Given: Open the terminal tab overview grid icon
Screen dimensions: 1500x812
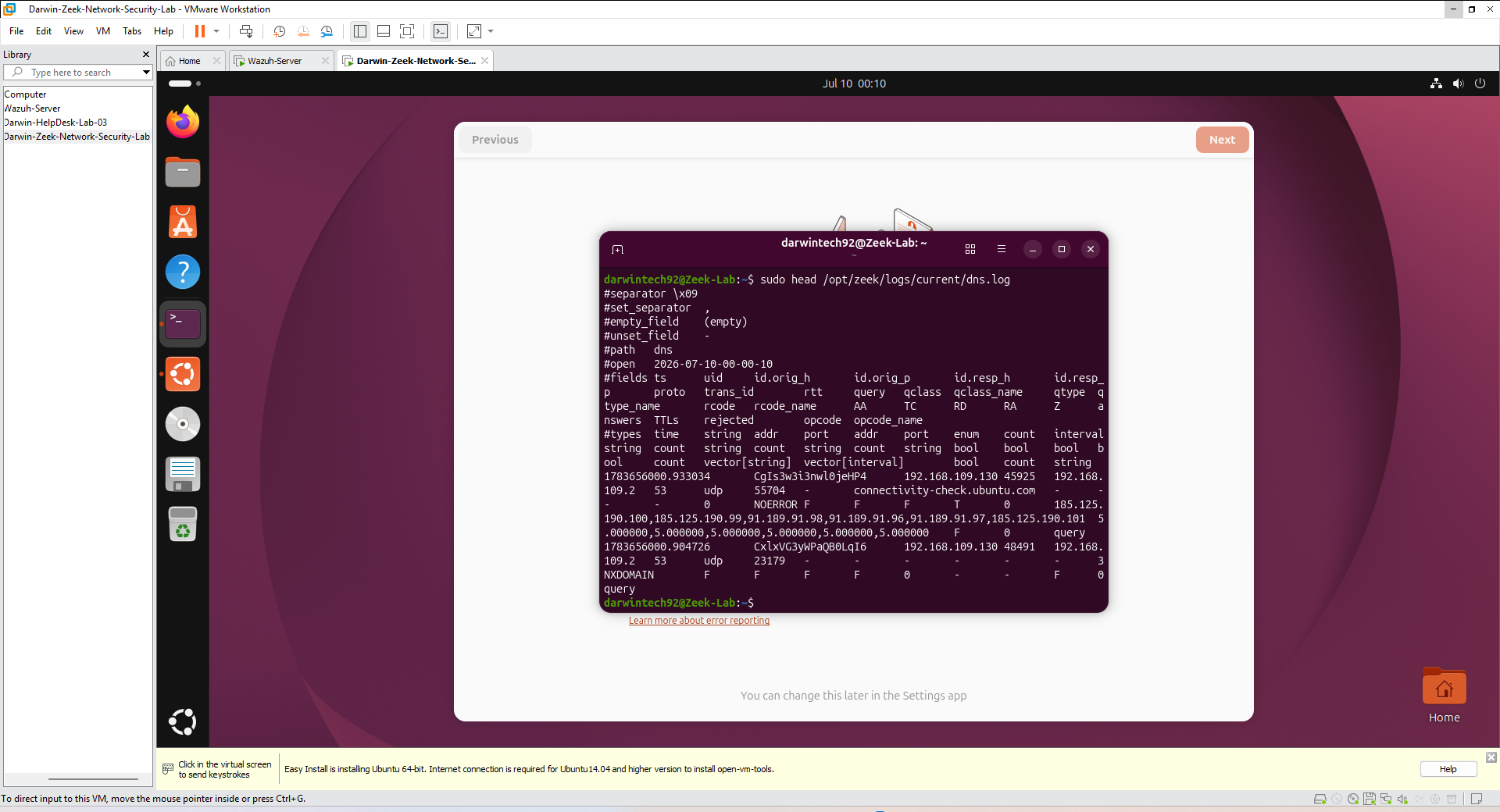Looking at the screenshot, I should coord(970,249).
